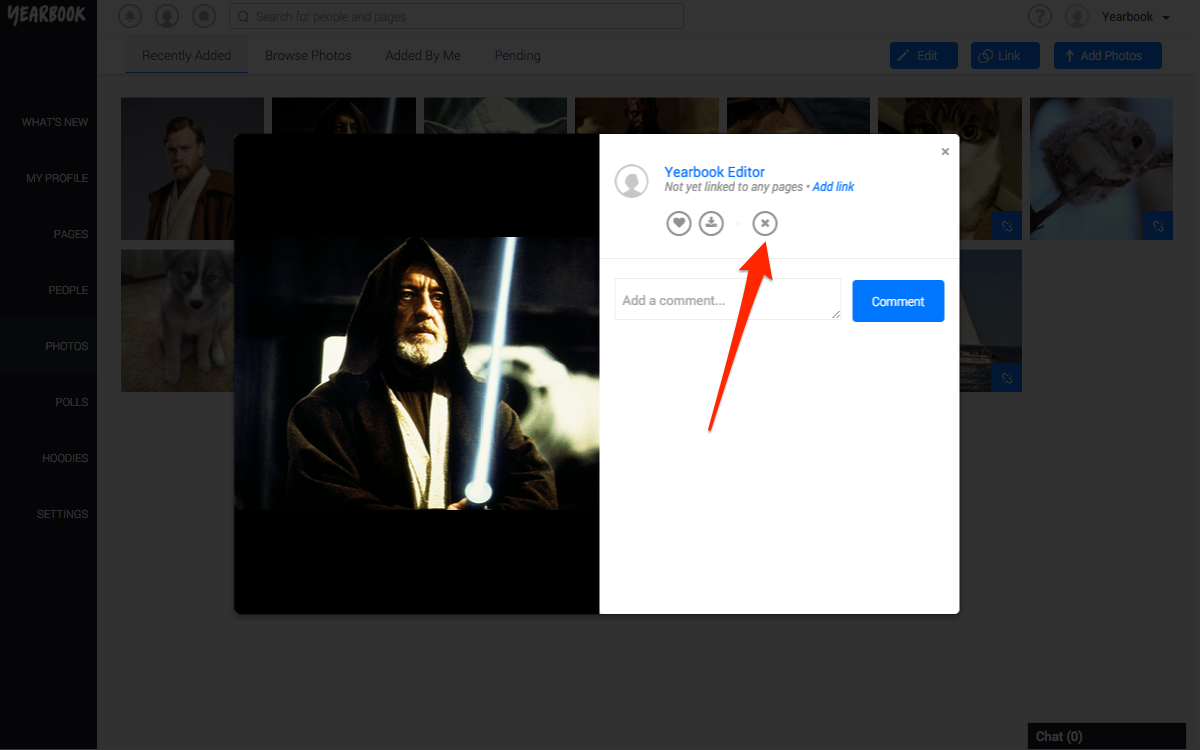Click the unlink icon on the sailboat photo
Image resolution: width=1200 pixels, height=750 pixels.
point(1007,378)
